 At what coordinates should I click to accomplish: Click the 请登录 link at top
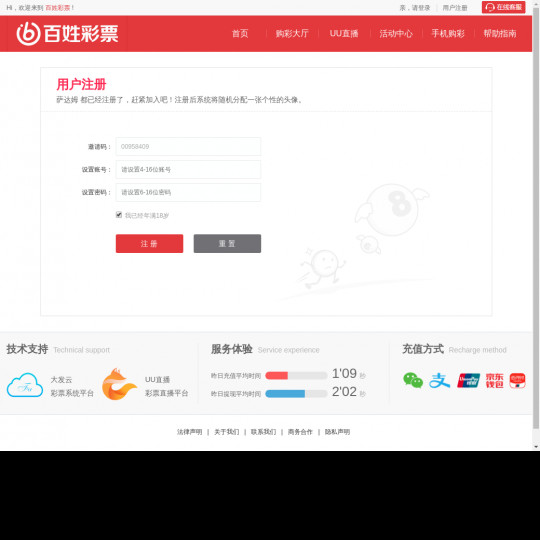tap(421, 8)
